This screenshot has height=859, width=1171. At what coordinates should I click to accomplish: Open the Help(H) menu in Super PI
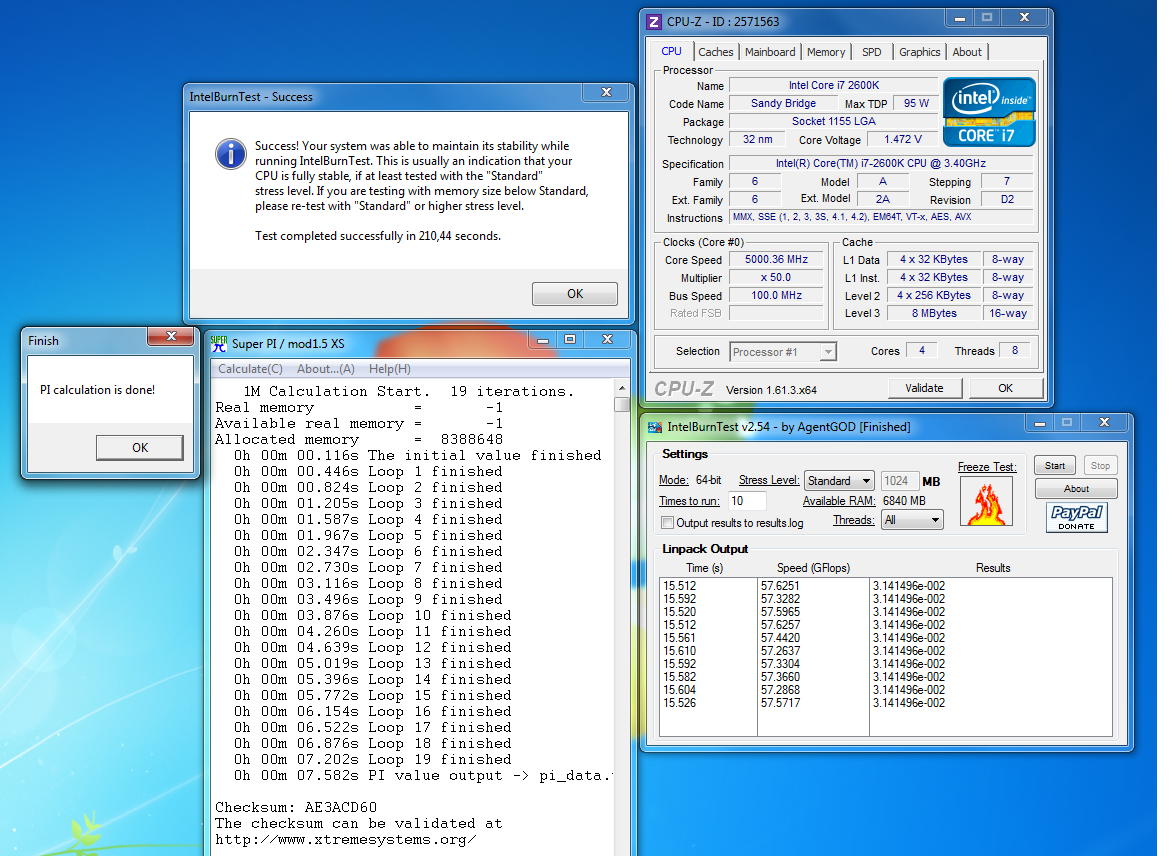389,369
